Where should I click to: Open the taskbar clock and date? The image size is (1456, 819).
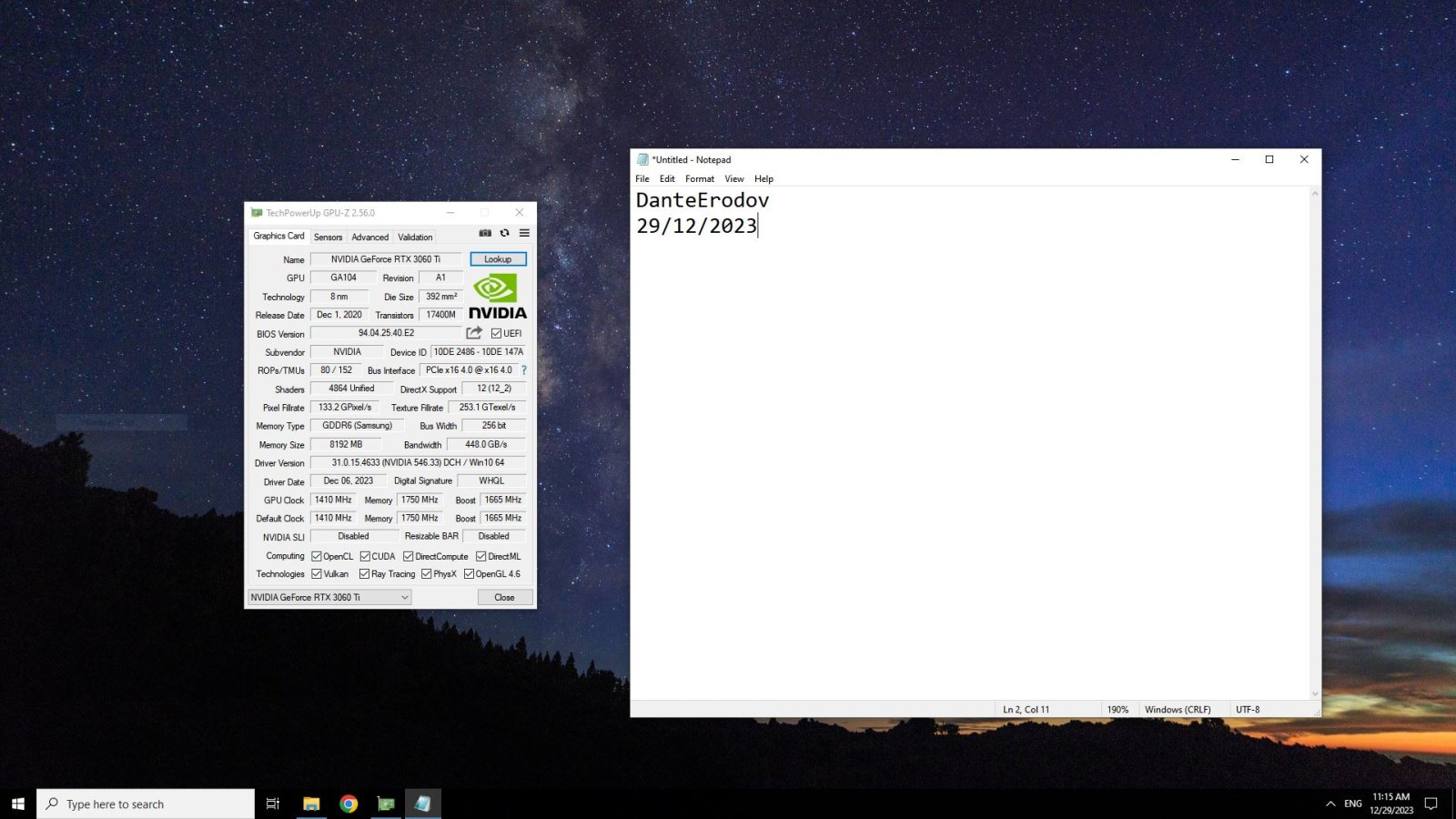1391,804
